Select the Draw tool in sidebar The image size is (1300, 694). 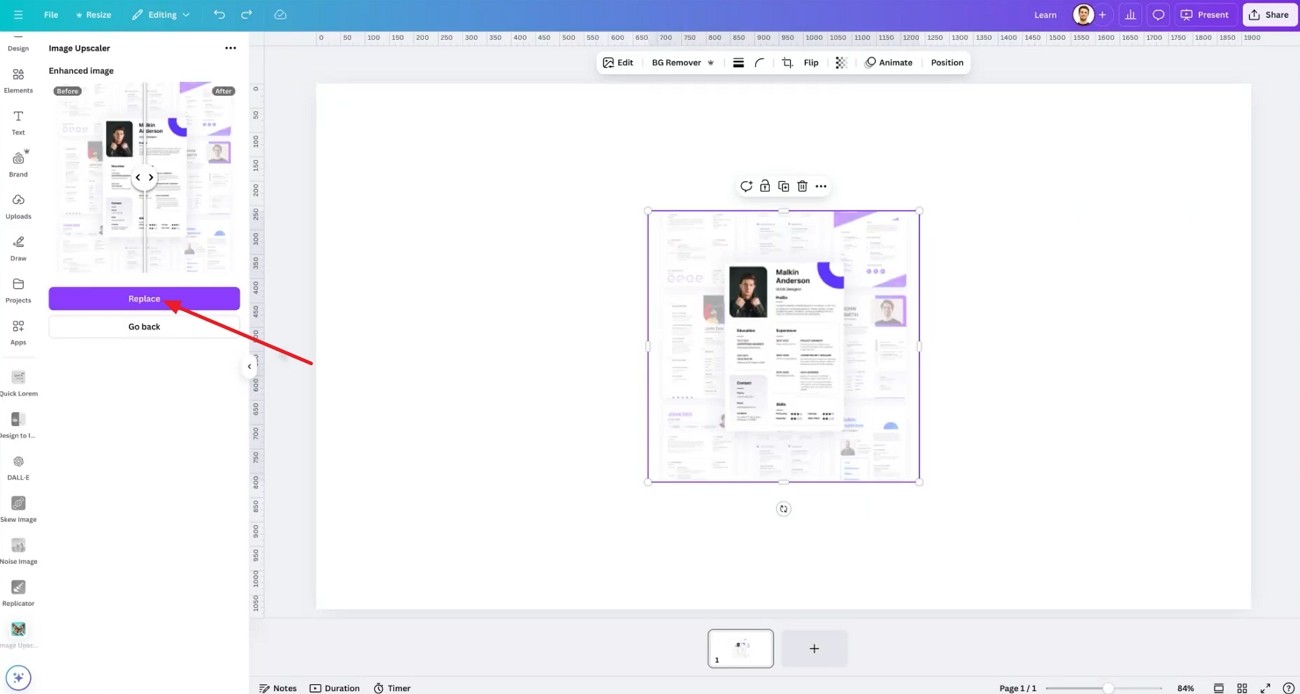(x=18, y=248)
